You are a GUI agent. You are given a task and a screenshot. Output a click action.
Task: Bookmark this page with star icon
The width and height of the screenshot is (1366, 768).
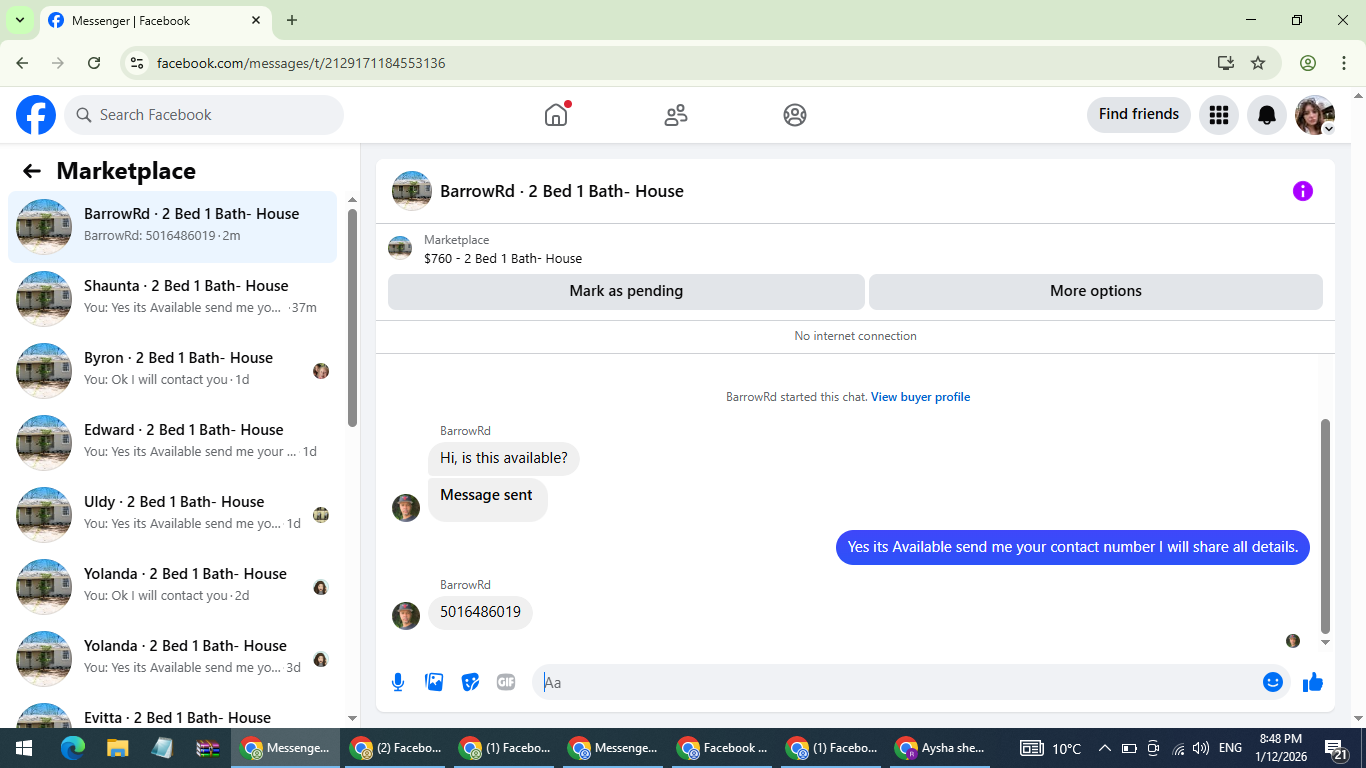tap(1258, 63)
